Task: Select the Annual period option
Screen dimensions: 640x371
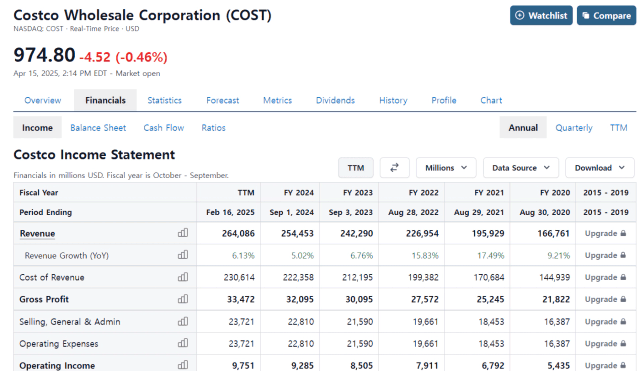Action: click(x=523, y=128)
